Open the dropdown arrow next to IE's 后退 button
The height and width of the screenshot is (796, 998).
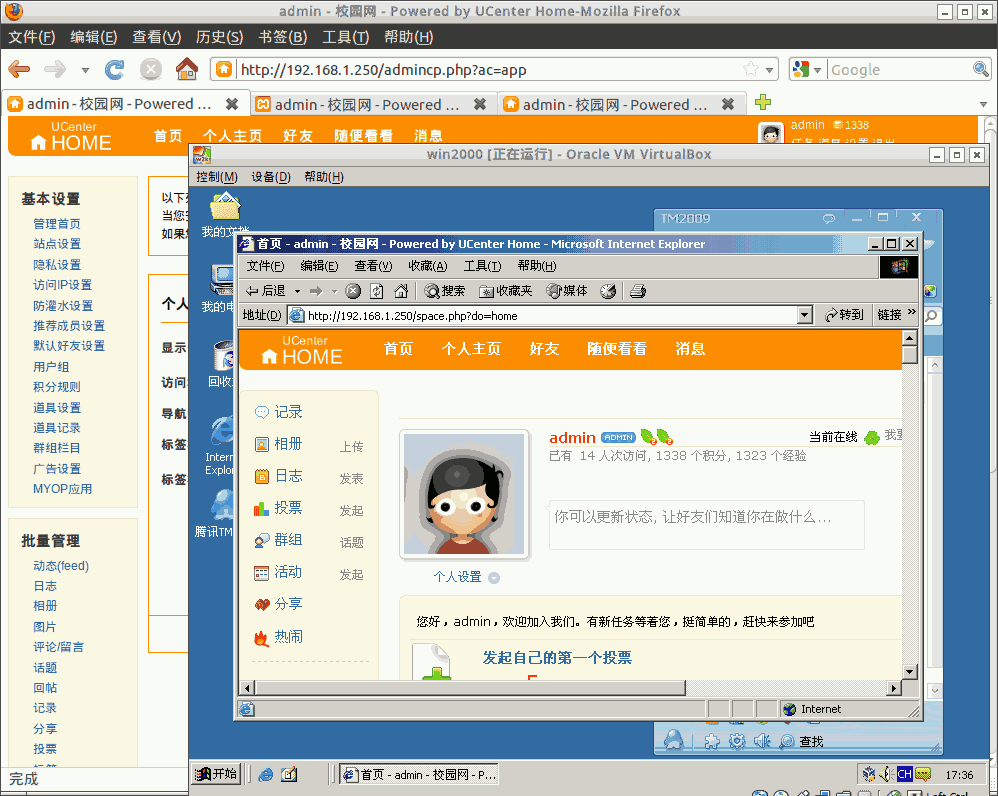point(297,291)
